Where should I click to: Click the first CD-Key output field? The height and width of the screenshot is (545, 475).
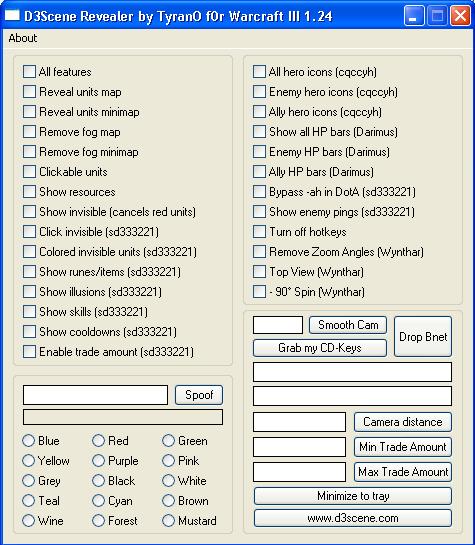[352, 372]
